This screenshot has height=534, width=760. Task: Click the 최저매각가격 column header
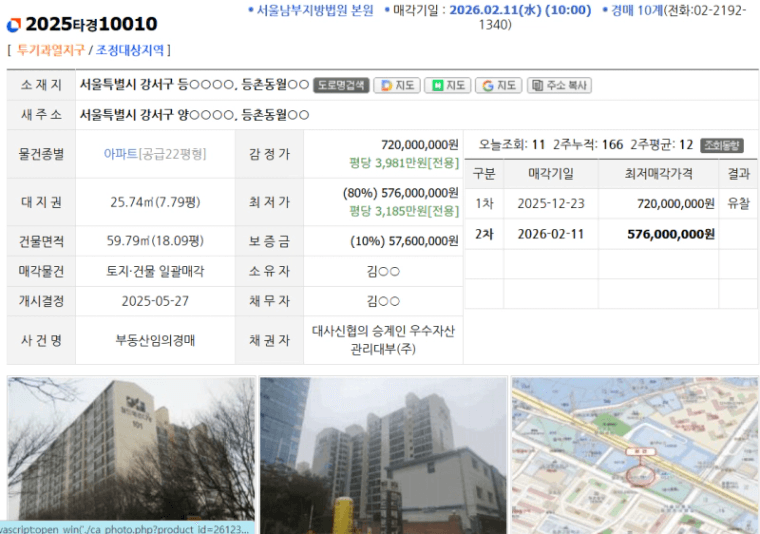pyautogui.click(x=659, y=174)
